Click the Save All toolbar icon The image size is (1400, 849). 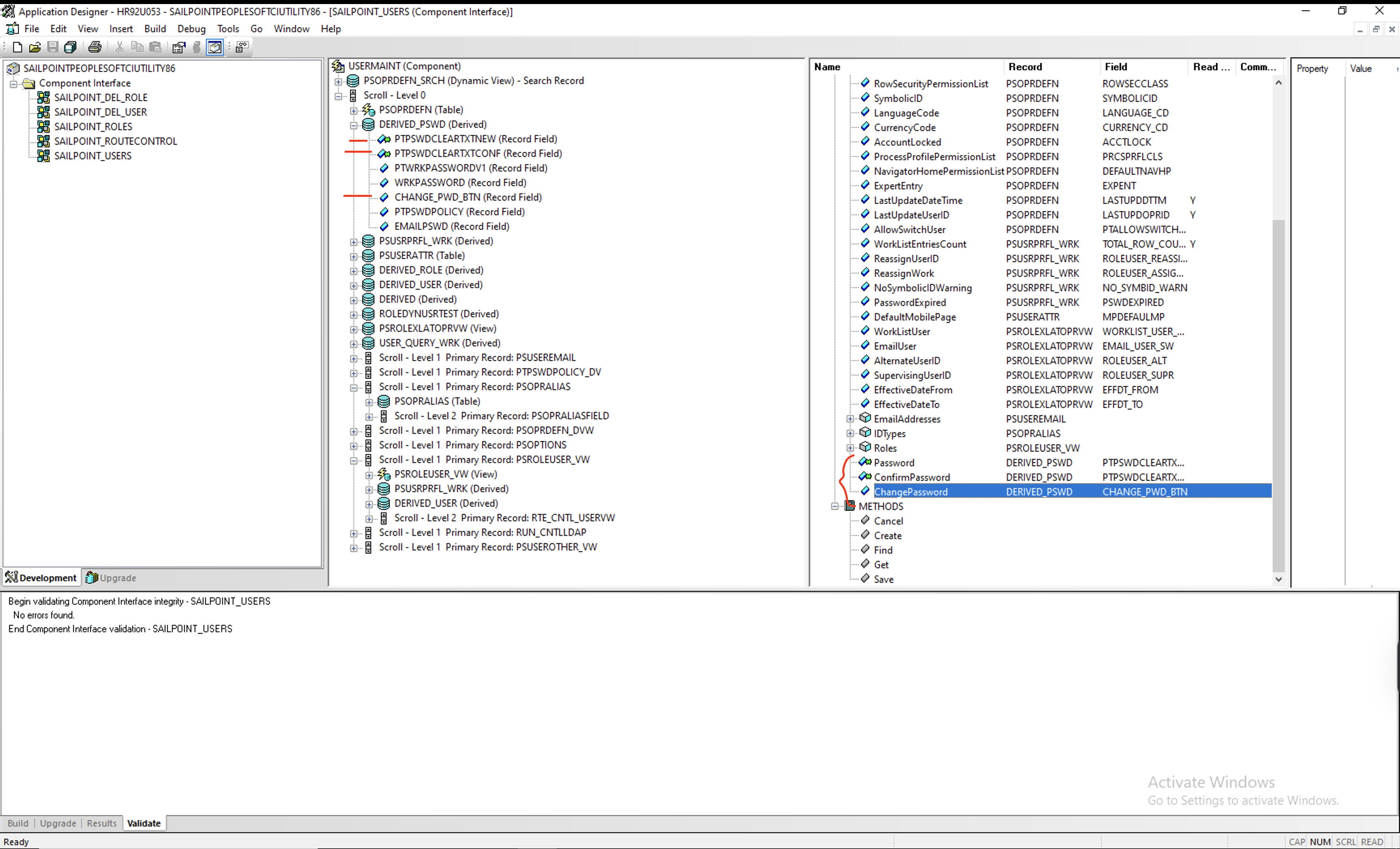tap(70, 47)
